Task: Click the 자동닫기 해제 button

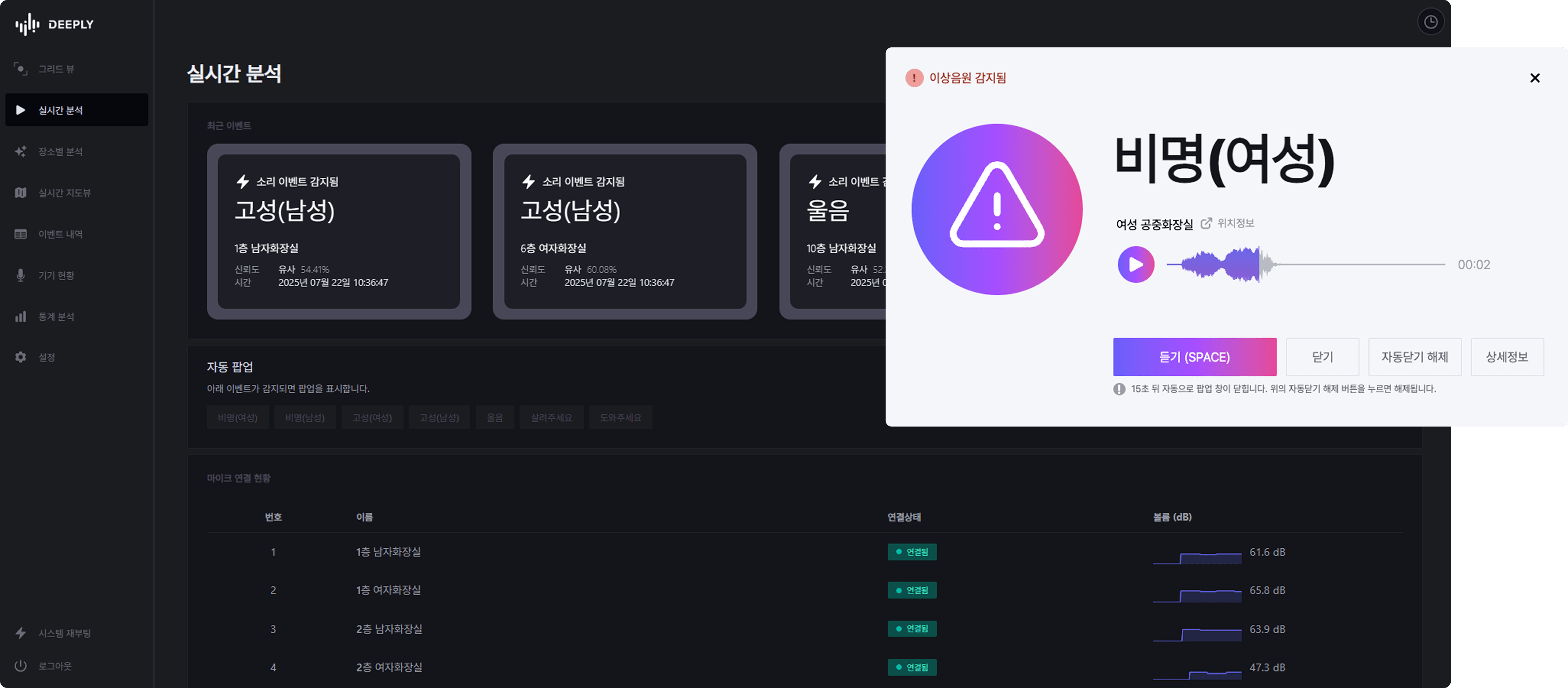Action: [x=1414, y=357]
